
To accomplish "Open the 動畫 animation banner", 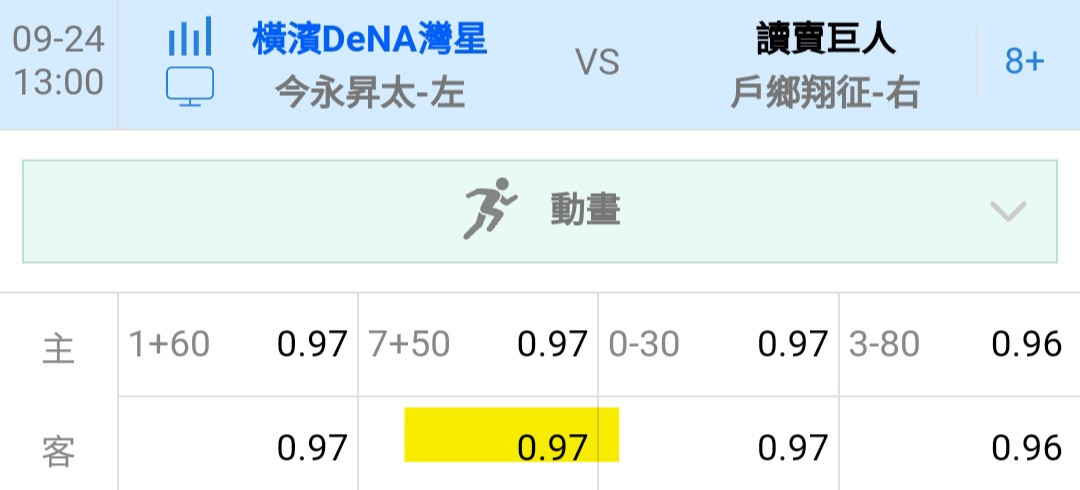I will click(x=539, y=212).
